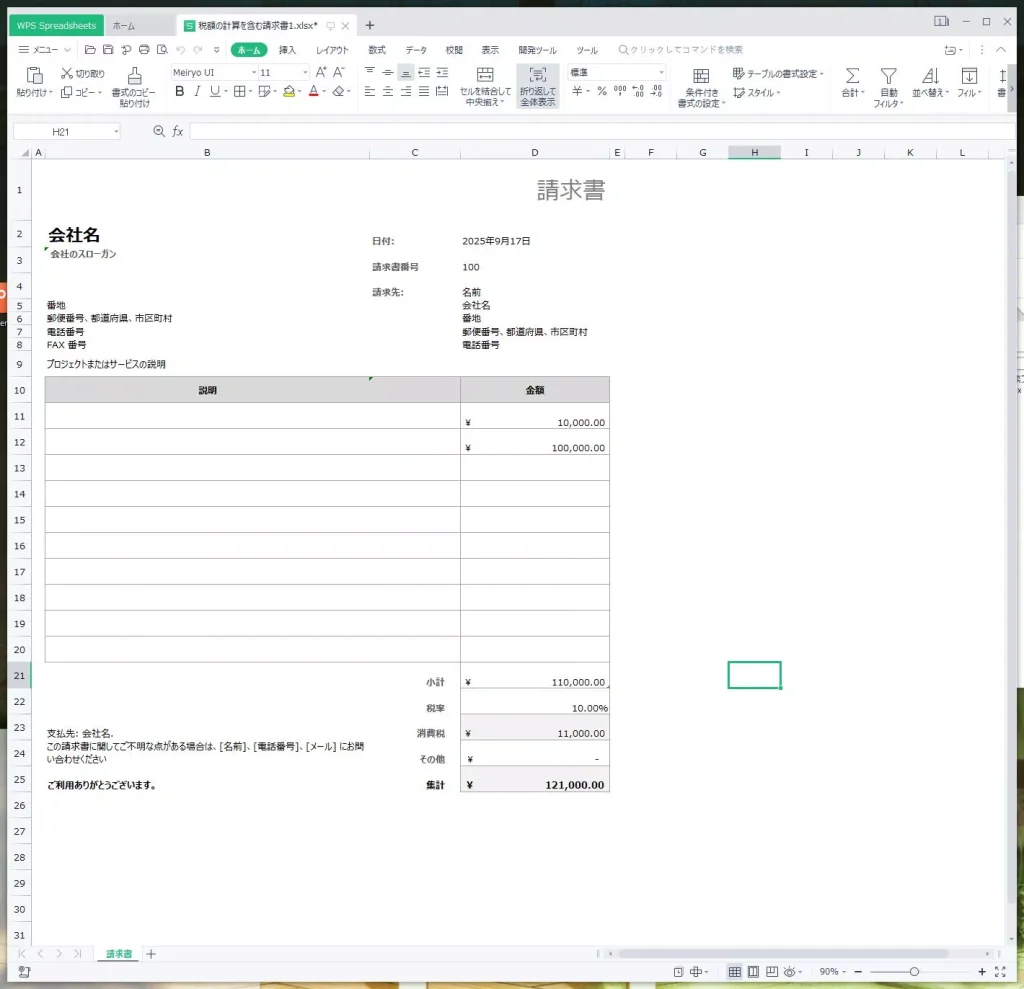Click the テーブルの書式設定 button
The height and width of the screenshot is (989, 1024).
tap(778, 73)
